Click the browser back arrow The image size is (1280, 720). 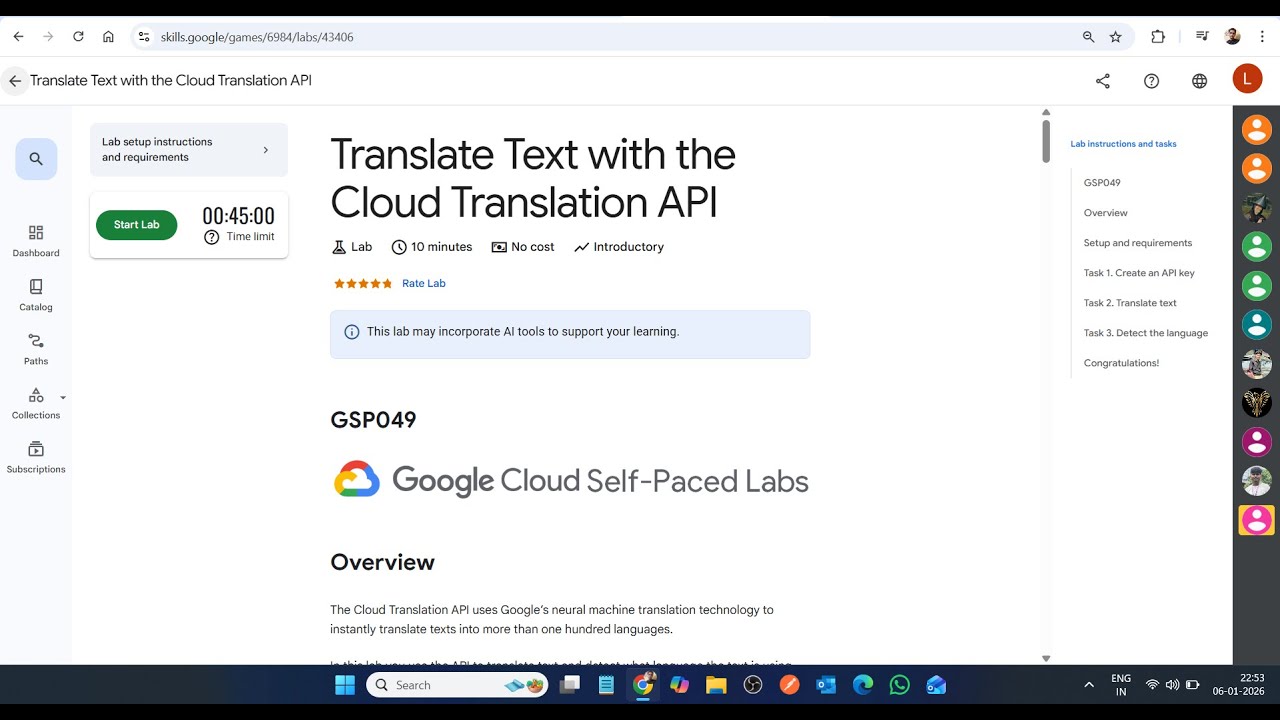18,37
